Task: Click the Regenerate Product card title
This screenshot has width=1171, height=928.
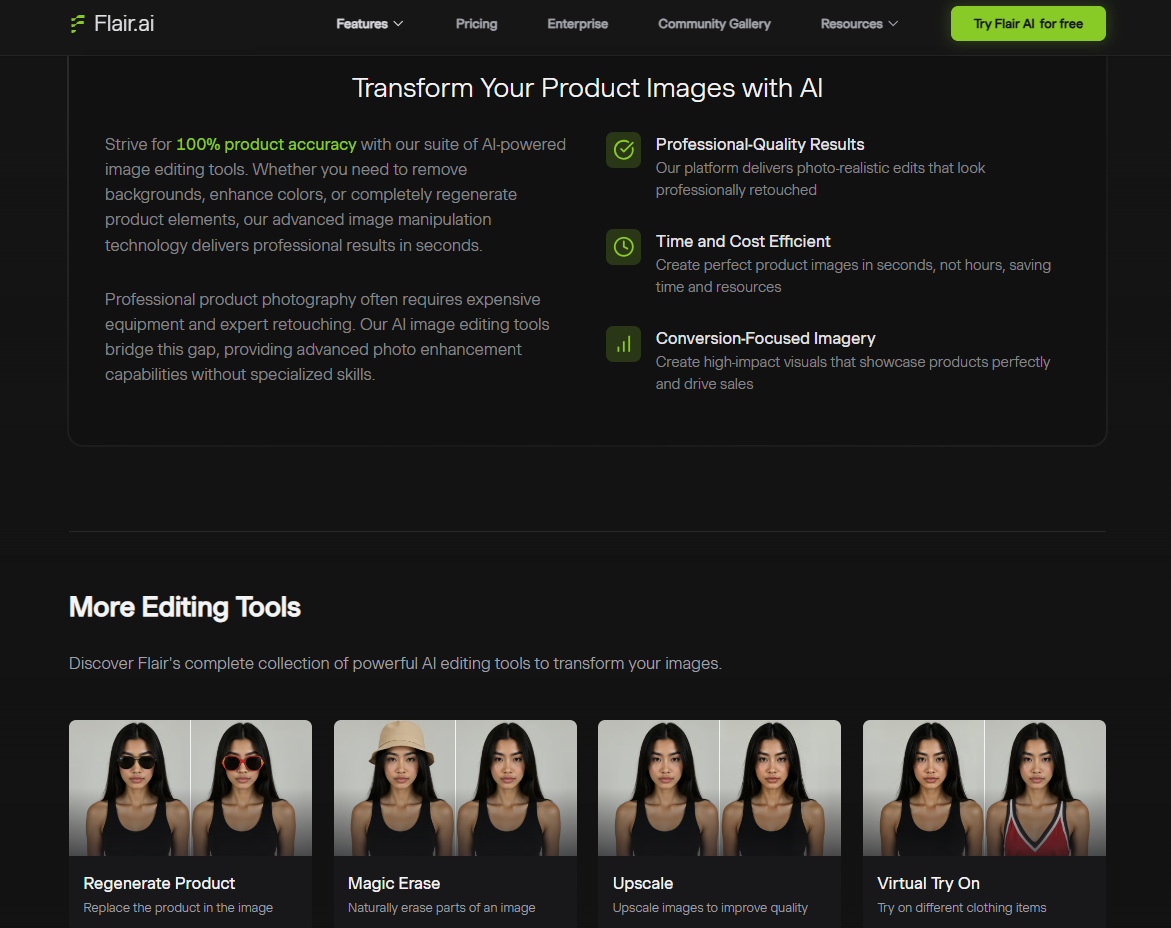Action: click(x=159, y=883)
